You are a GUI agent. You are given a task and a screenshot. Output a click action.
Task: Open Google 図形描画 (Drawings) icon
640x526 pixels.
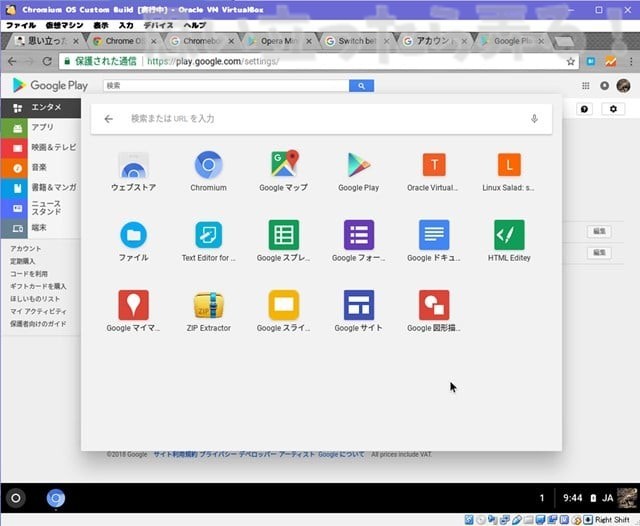click(433, 312)
